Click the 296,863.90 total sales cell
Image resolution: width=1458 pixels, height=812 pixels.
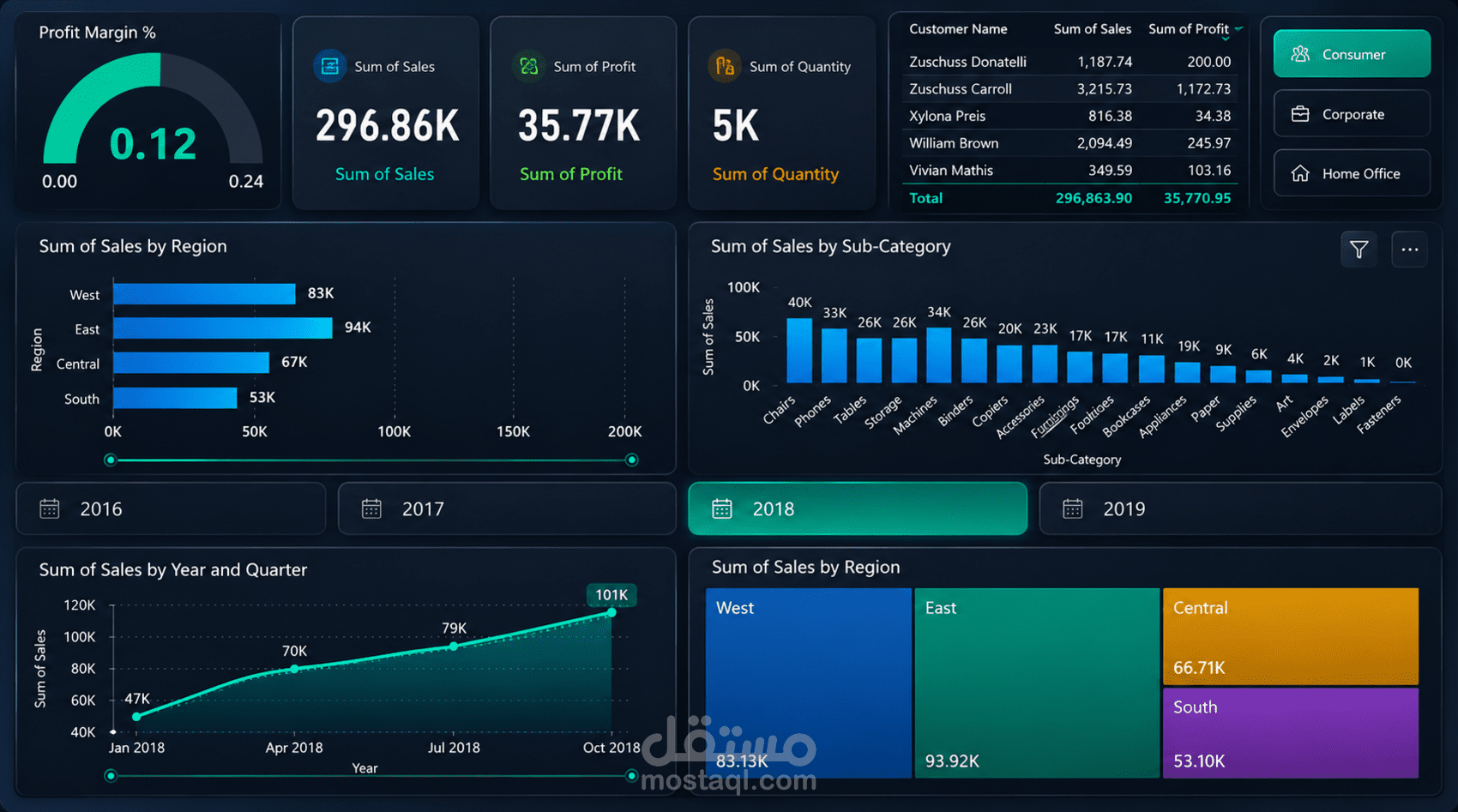1093,198
